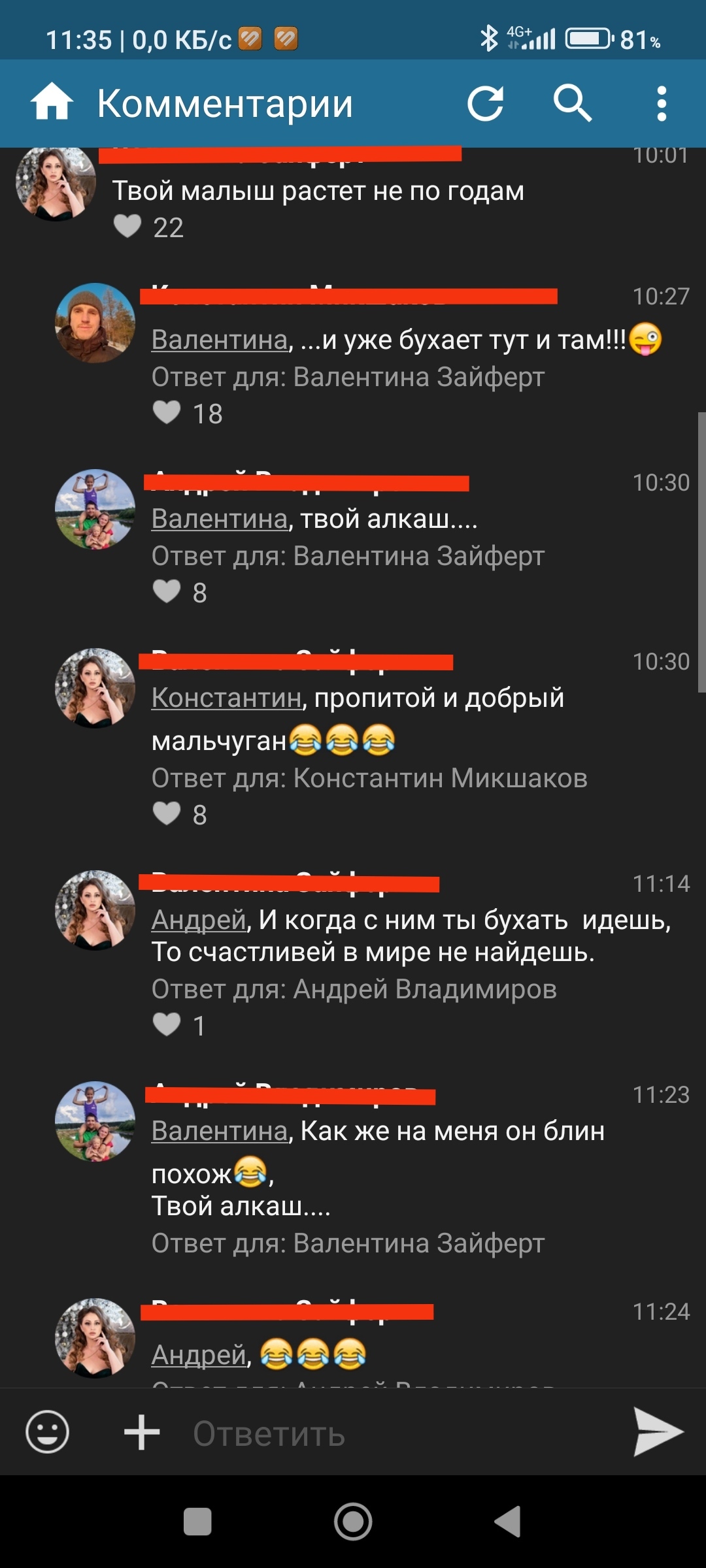Open family photo avatar at 11:23
Image resolution: width=706 pixels, height=1568 pixels.
[x=95, y=1121]
